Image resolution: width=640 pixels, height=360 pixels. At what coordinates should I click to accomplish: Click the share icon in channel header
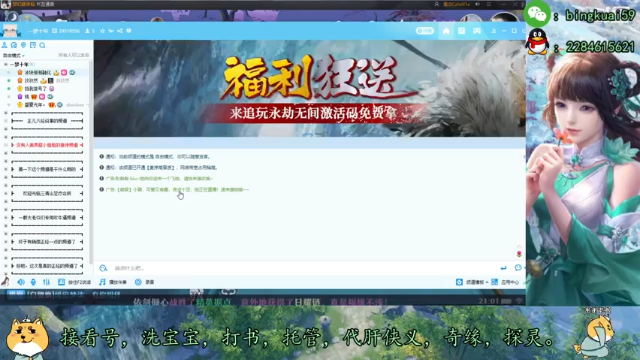point(120,31)
